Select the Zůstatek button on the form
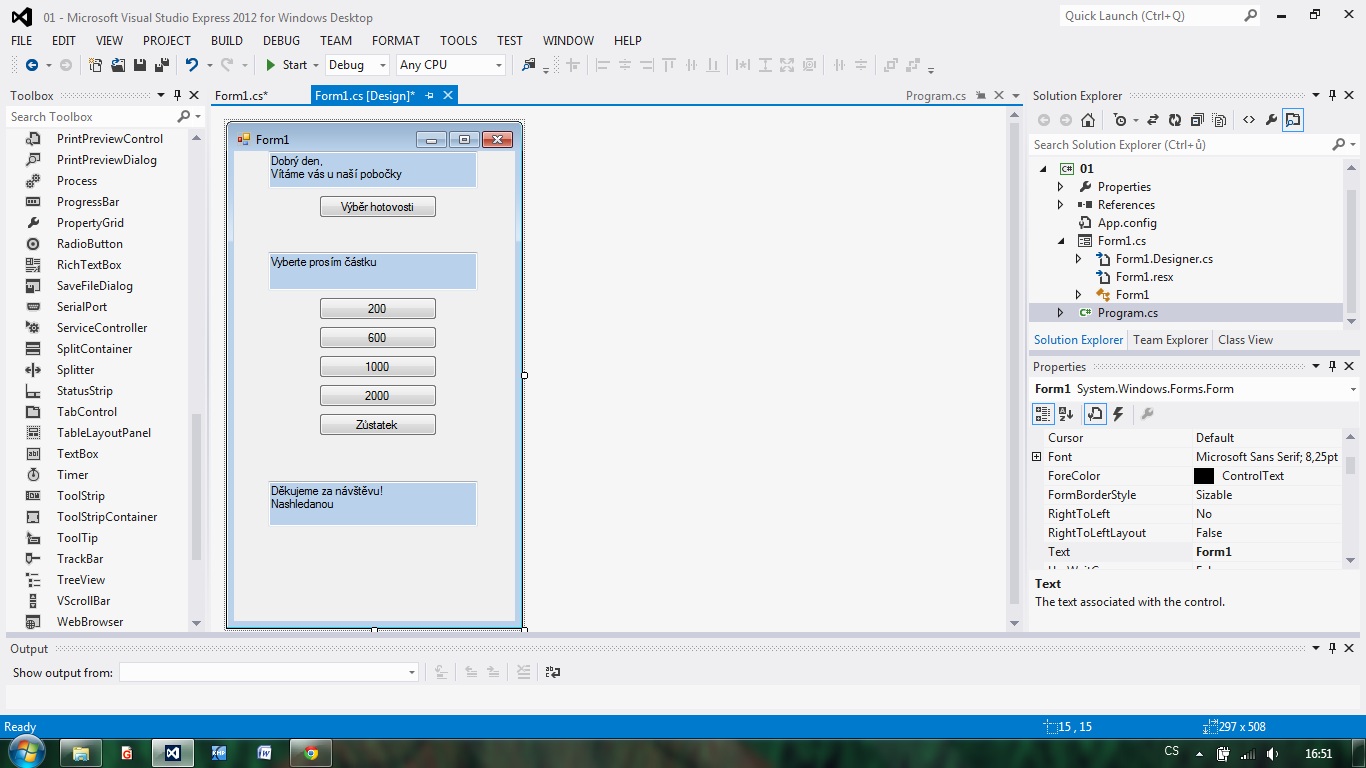1366x768 pixels. click(377, 425)
